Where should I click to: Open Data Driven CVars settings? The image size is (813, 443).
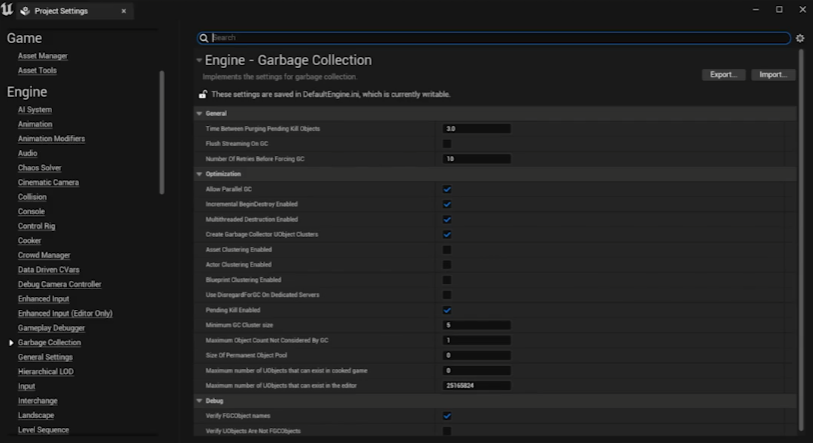(x=49, y=269)
